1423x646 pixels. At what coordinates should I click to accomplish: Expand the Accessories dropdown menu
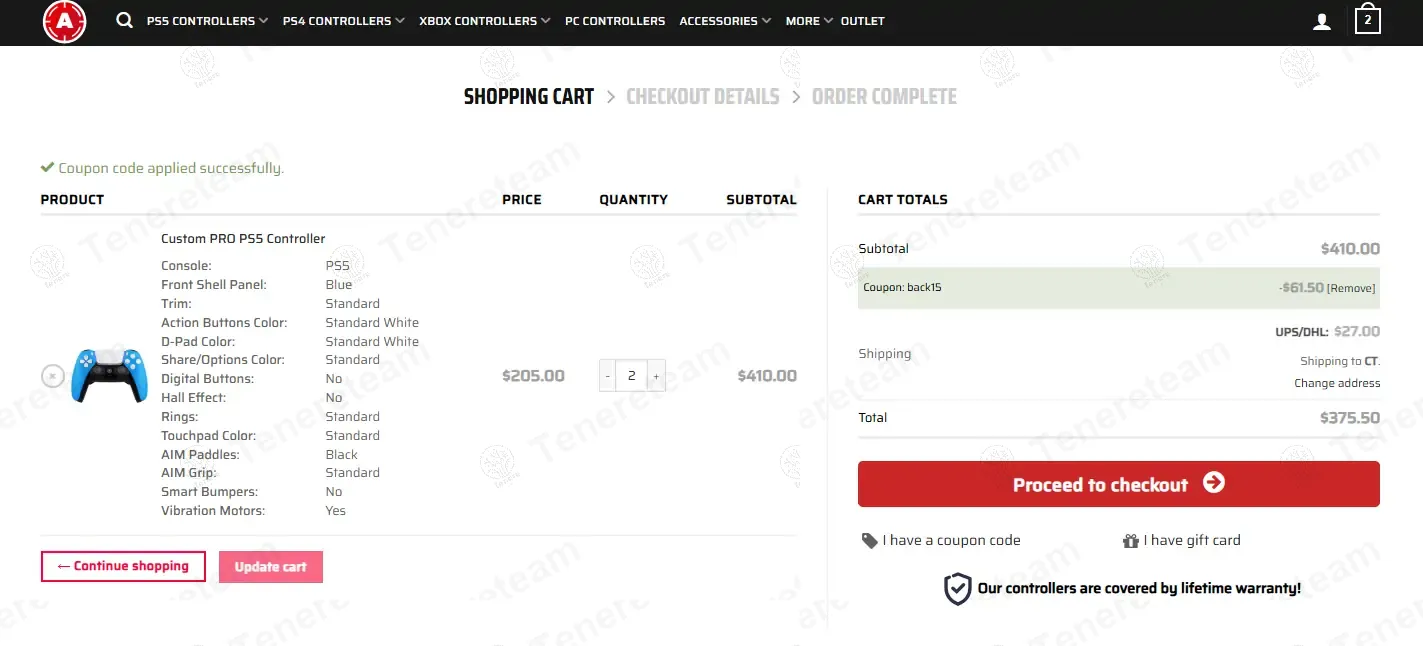click(x=725, y=21)
